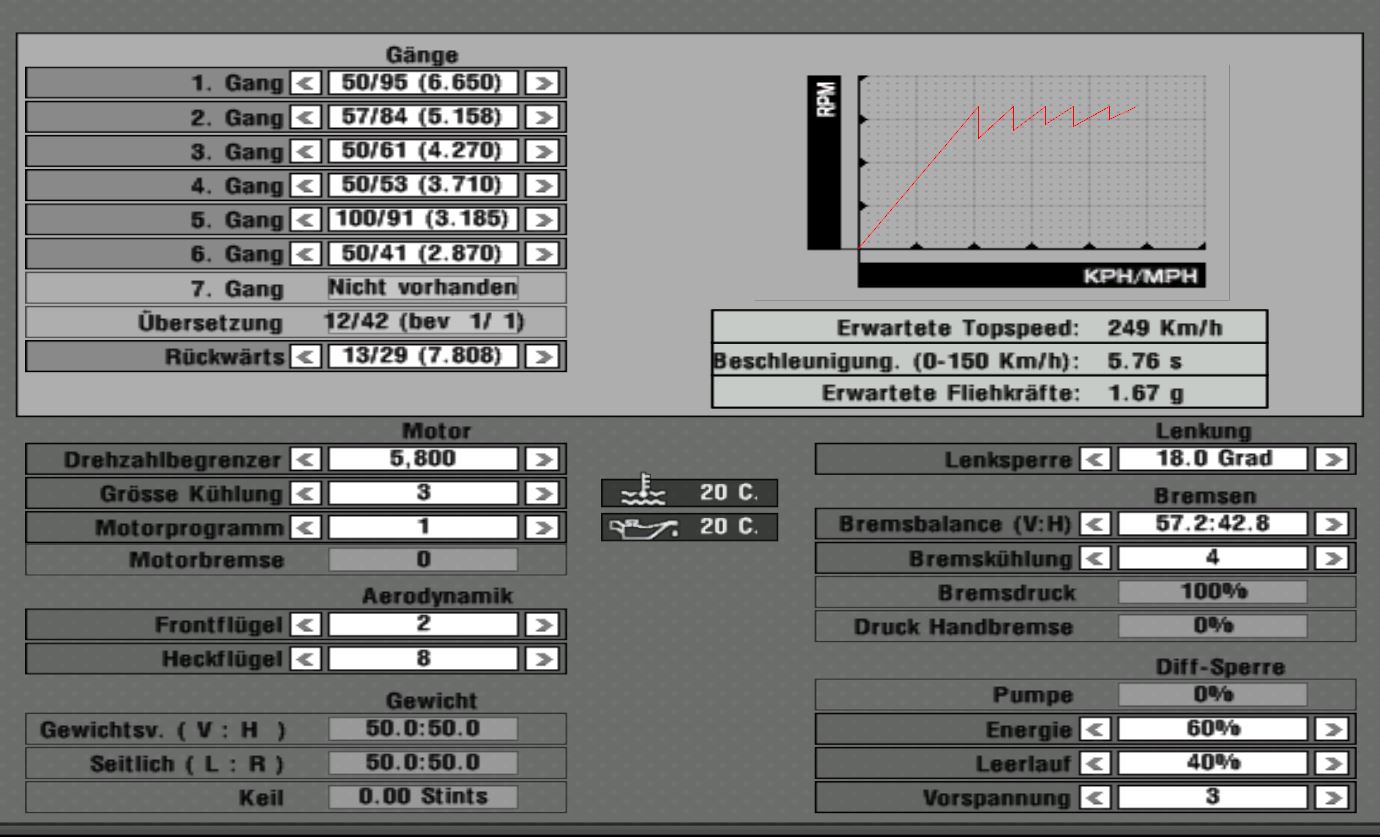Increase Rückwärts reverse gear ratio
The width and height of the screenshot is (1380, 837).
(541, 356)
